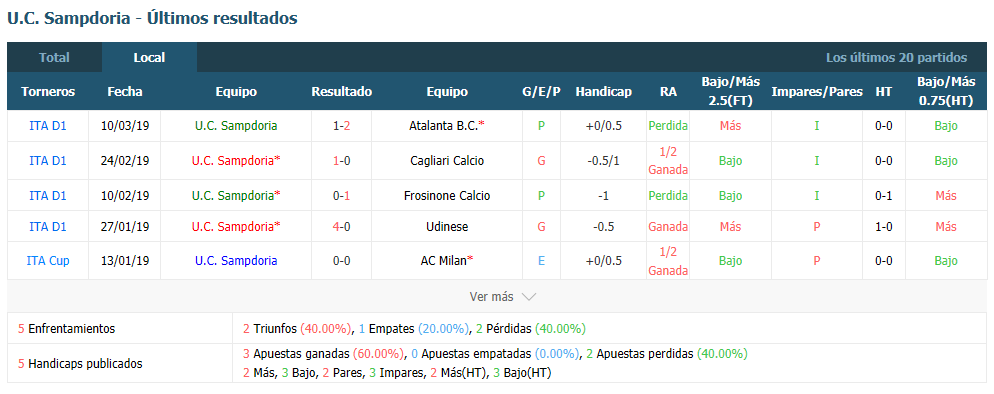Switch to the Total tab

55,57
